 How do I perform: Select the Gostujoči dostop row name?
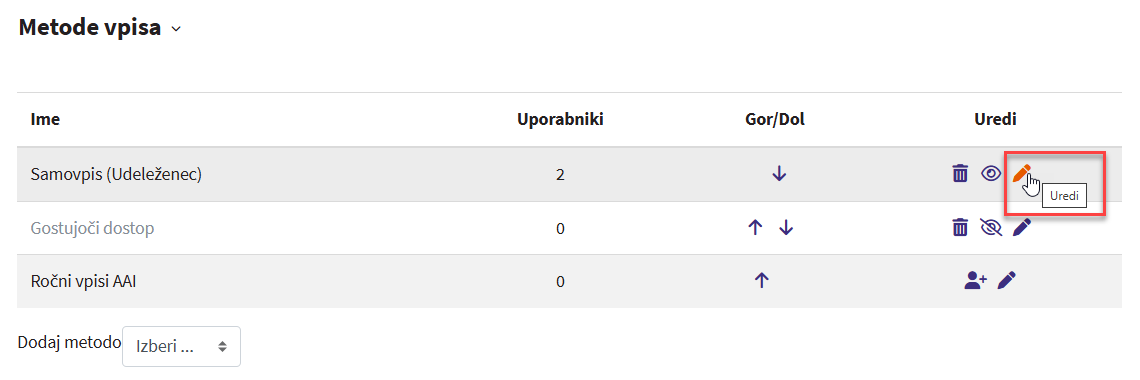[x=92, y=228]
